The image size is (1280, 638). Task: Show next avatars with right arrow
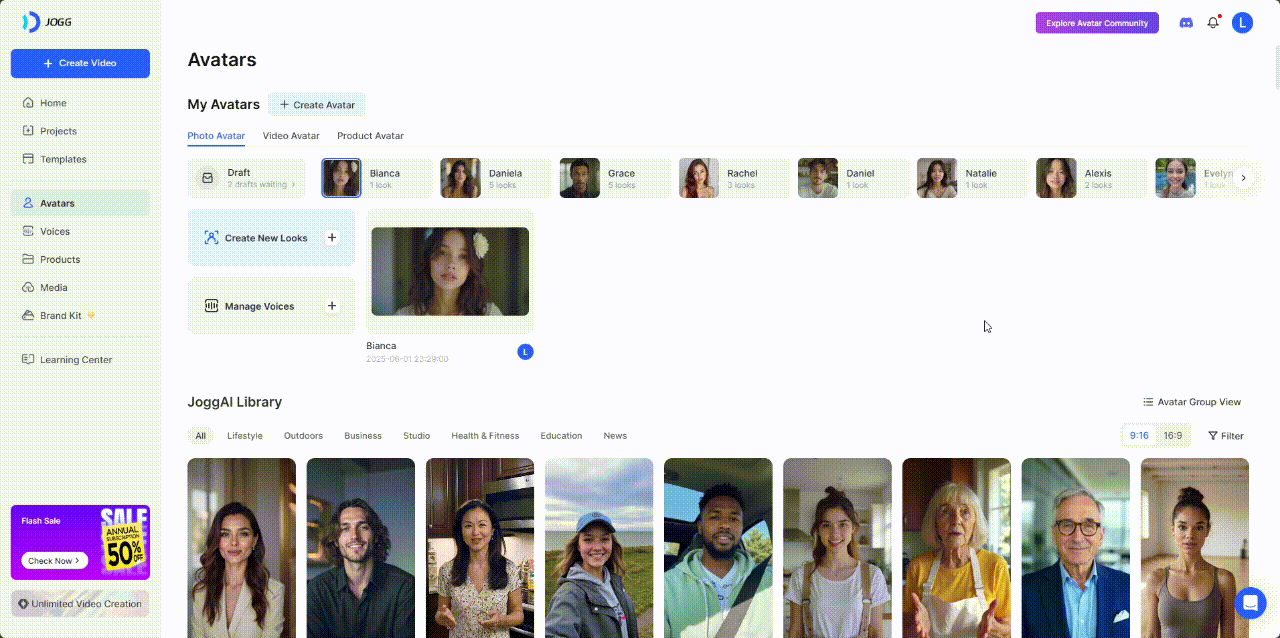[1243, 178]
